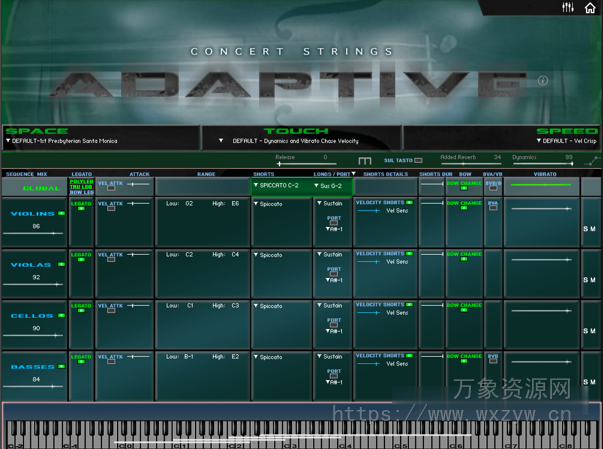Mute the Cellos section
This screenshot has height=449, width=603.
pyautogui.click(x=593, y=331)
